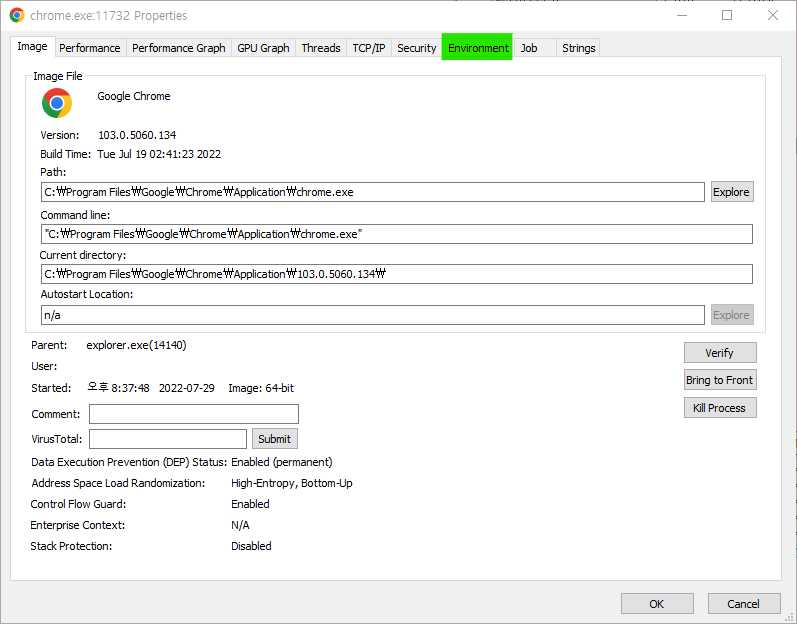Image resolution: width=797 pixels, height=624 pixels.
Task: Click the 'Image: 64-bit' text
Action: point(261,388)
